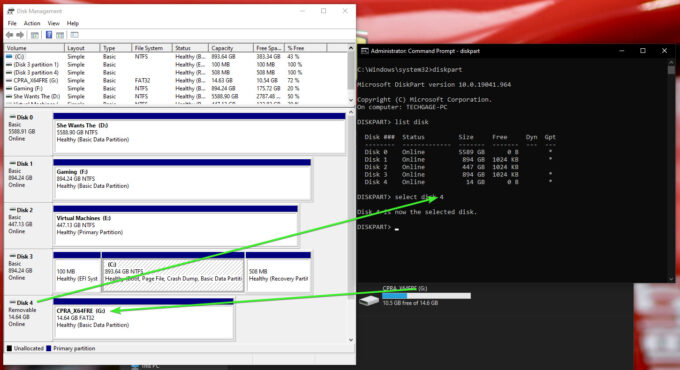Screen dimensions: 680x370
Task: Select the 508 MB Recovery partition block
Action: click(278, 272)
